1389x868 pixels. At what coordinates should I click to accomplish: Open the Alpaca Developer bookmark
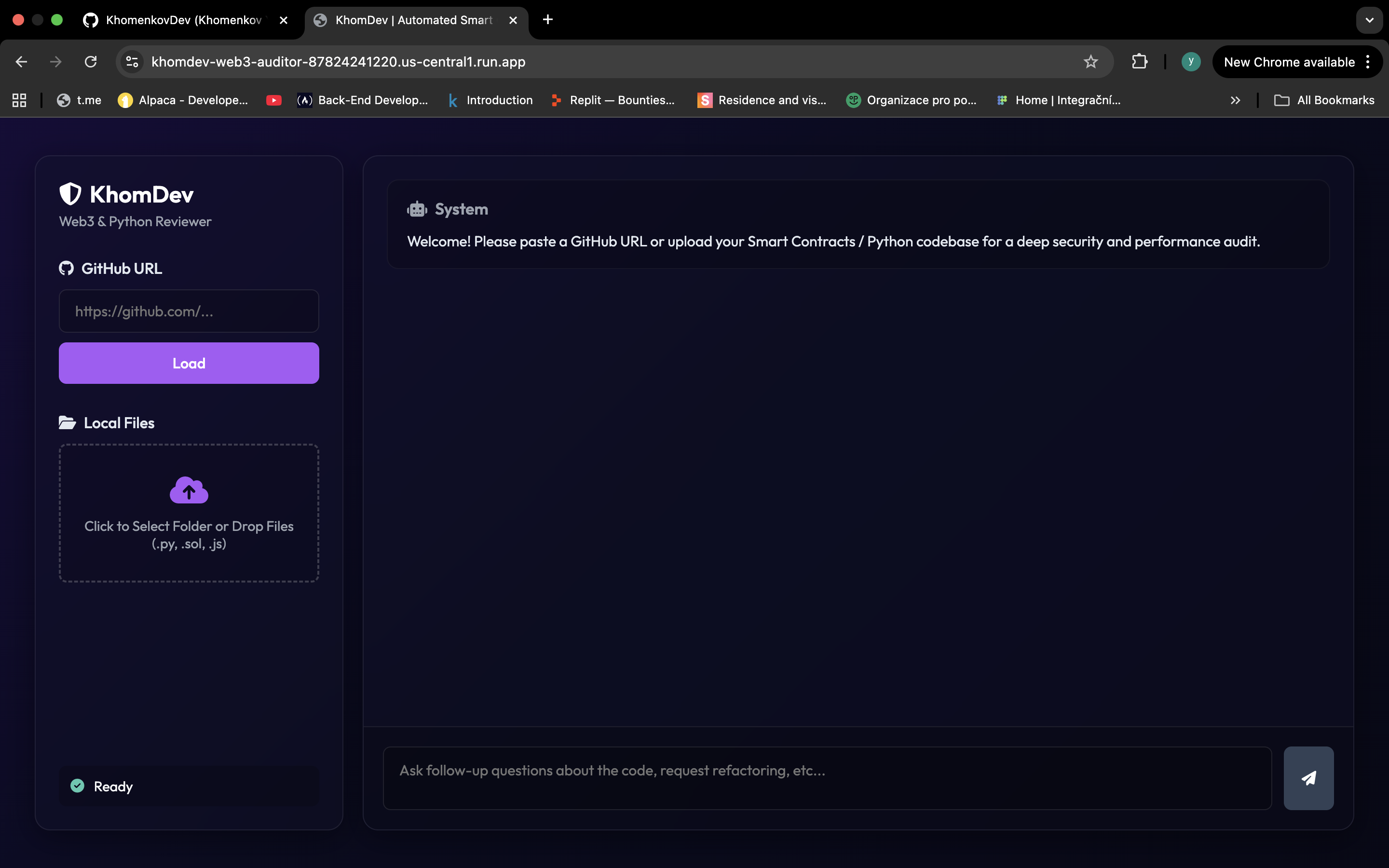[183, 100]
